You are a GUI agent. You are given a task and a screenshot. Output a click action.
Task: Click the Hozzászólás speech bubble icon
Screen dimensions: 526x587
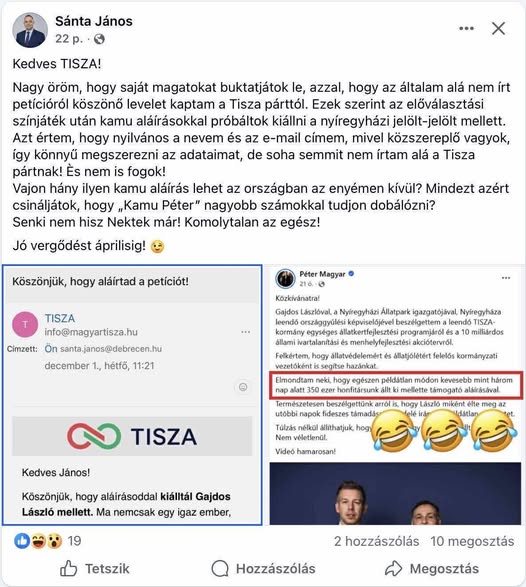tap(220, 568)
